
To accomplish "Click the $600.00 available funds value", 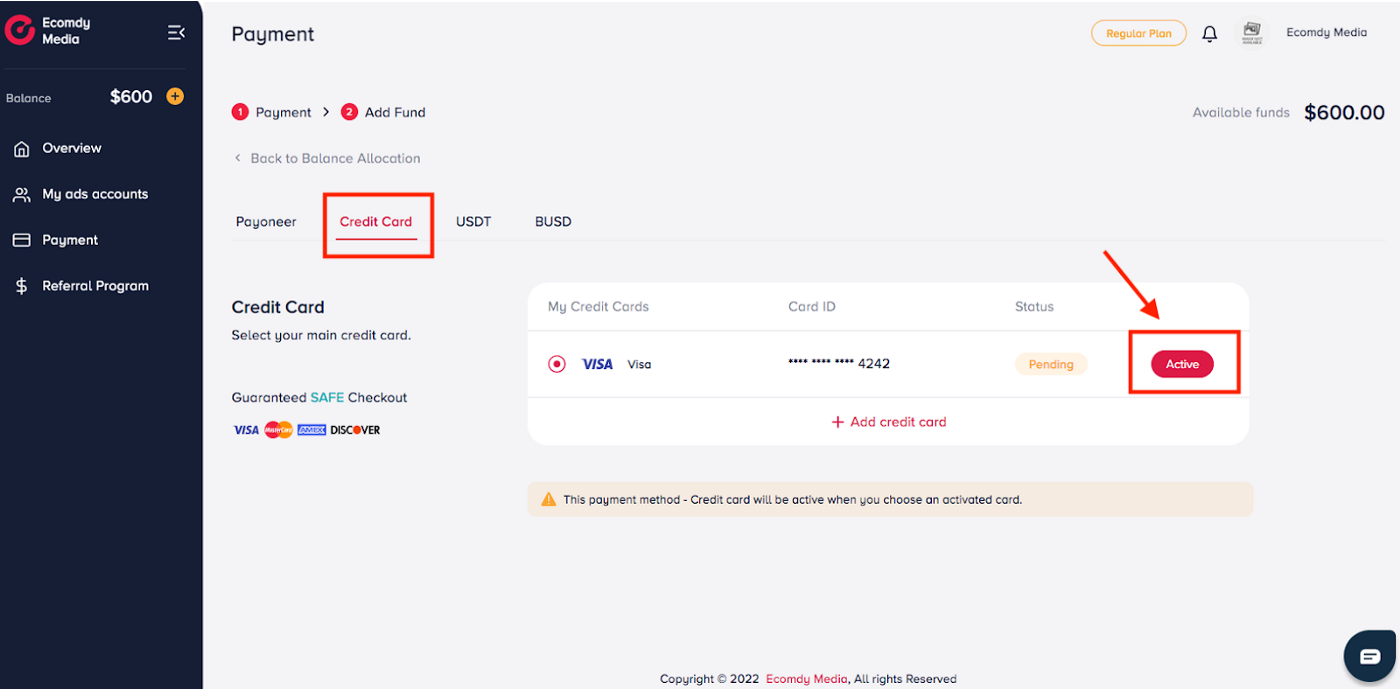I will tap(1345, 113).
